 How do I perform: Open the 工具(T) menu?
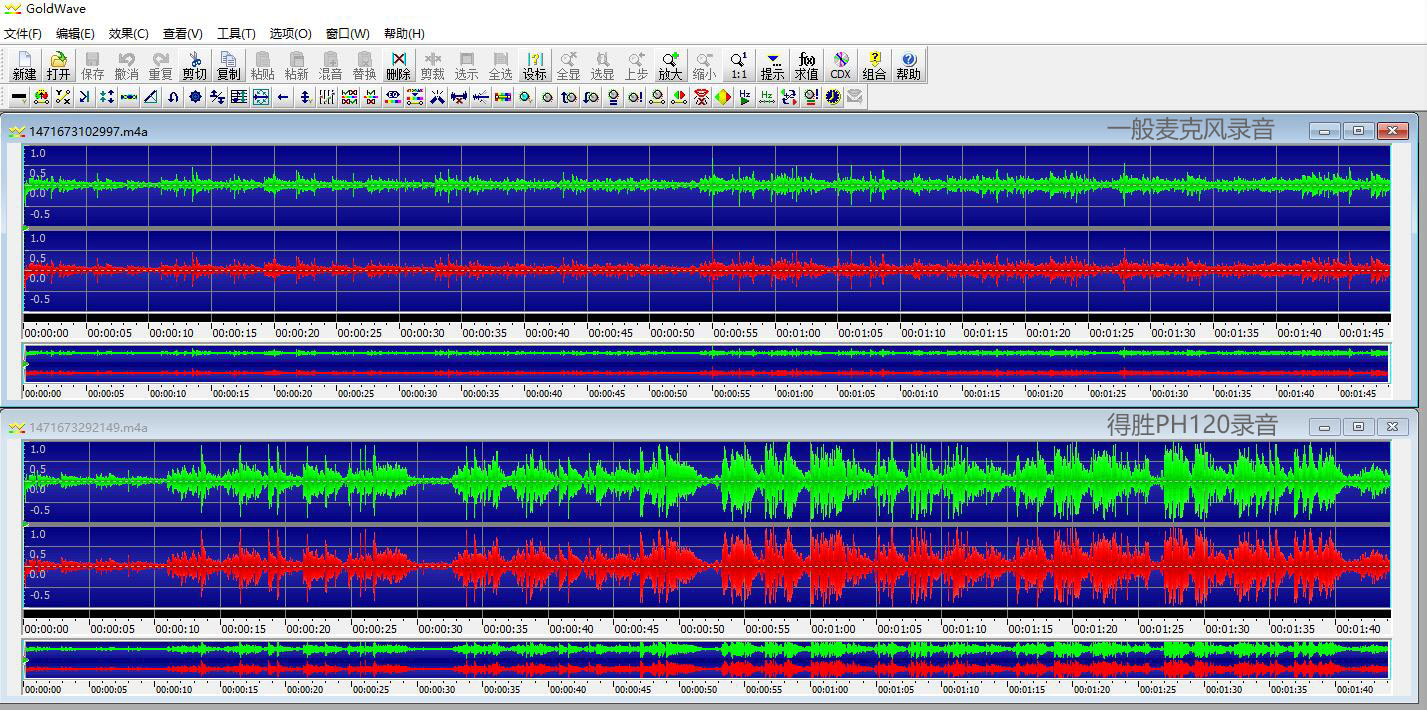[x=236, y=34]
